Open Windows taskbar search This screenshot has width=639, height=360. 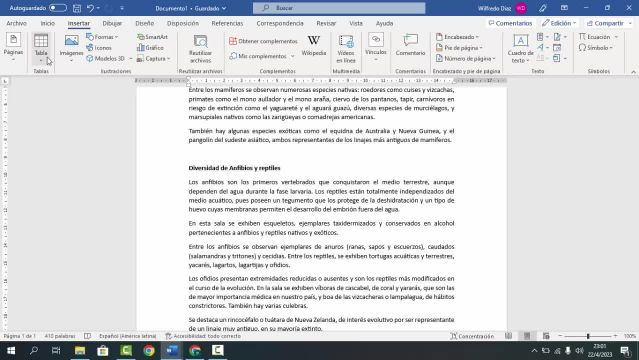(x=34, y=350)
